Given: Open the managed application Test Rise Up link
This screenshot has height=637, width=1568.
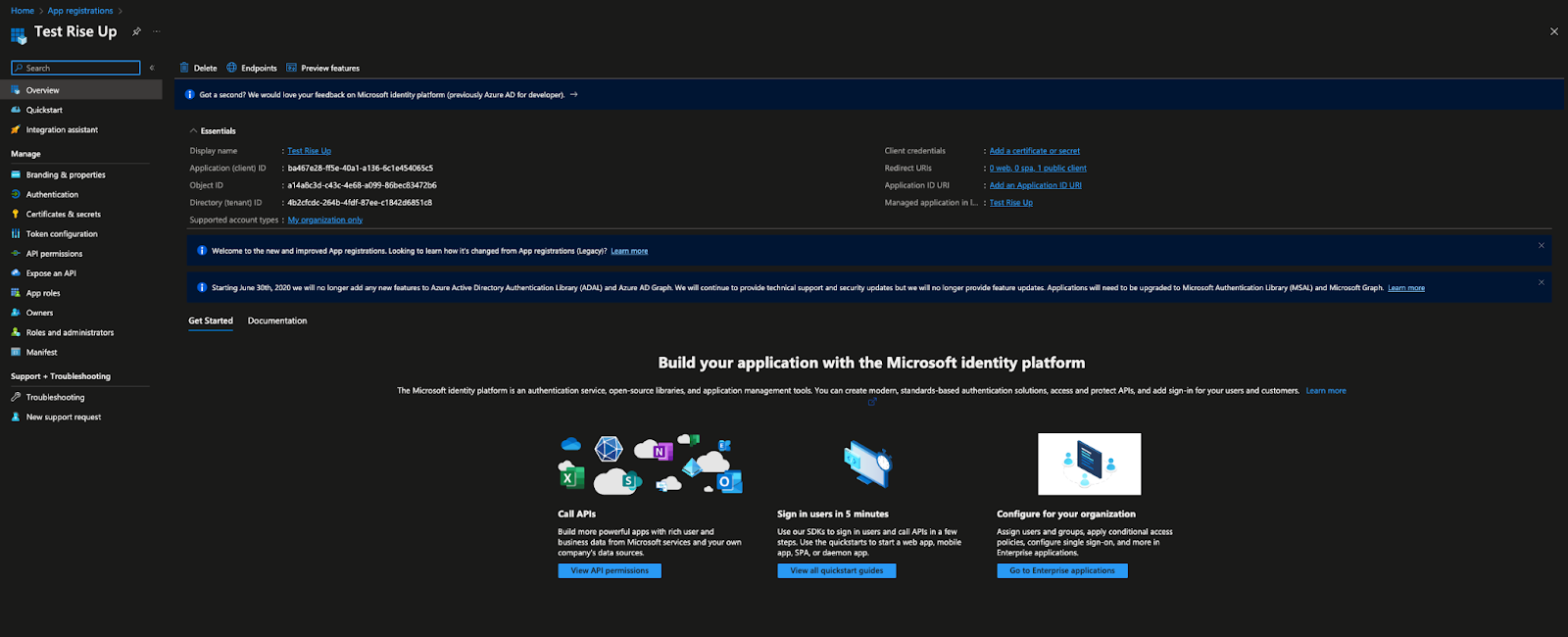Looking at the screenshot, I should point(1011,203).
